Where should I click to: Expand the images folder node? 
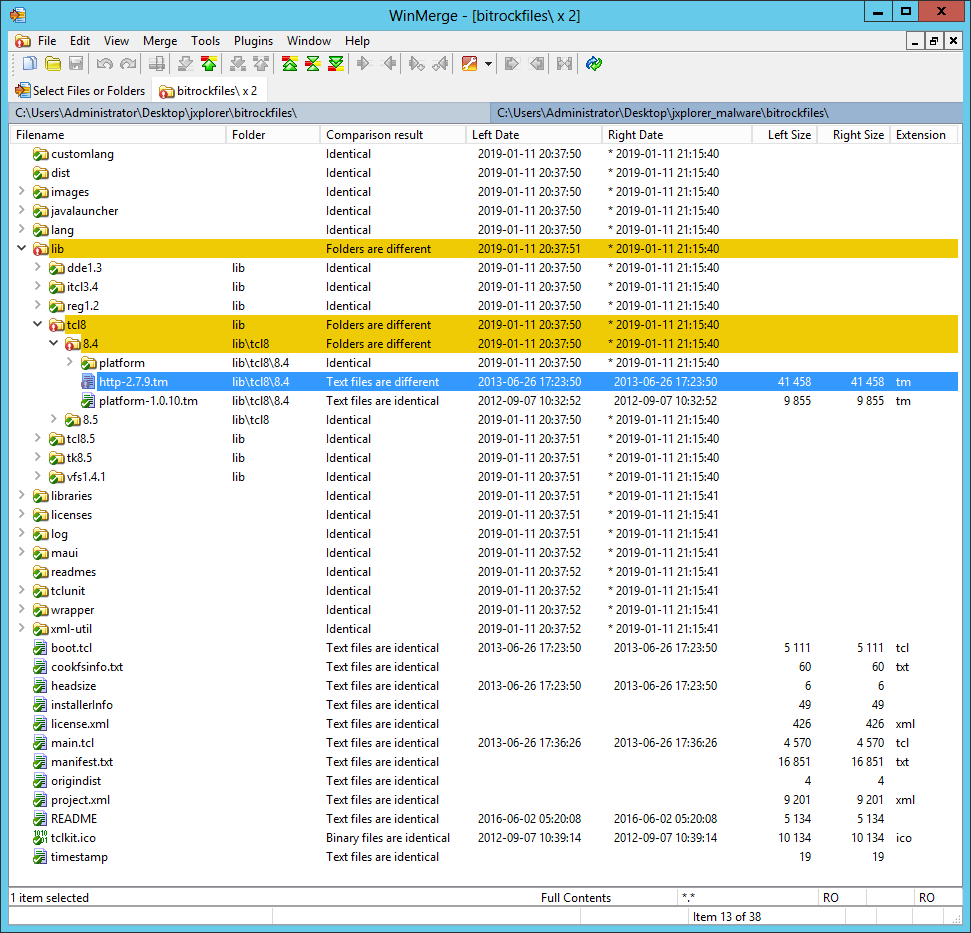(x=22, y=192)
